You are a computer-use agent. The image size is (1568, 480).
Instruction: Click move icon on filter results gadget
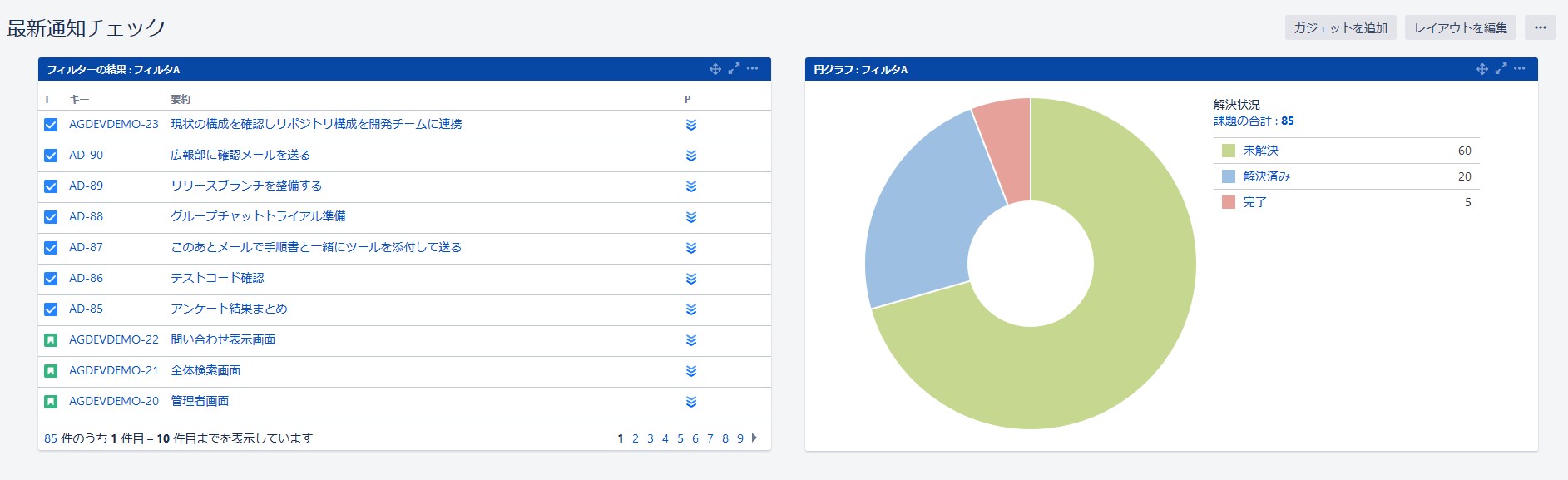[715, 69]
